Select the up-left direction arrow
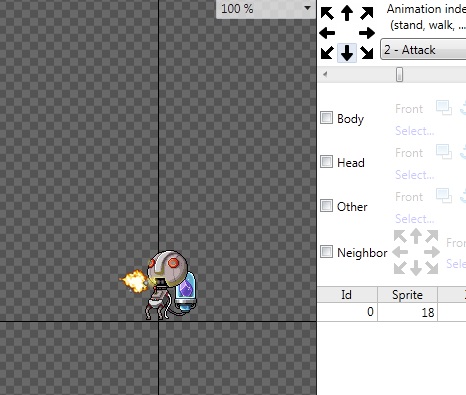This screenshot has height=395, width=466. (327, 14)
